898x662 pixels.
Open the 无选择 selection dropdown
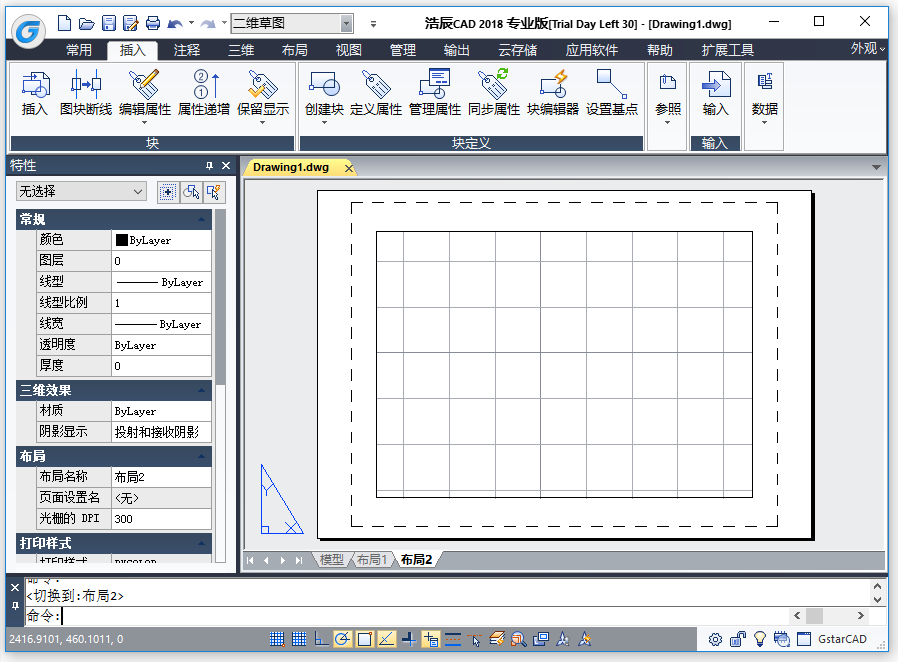point(82,191)
